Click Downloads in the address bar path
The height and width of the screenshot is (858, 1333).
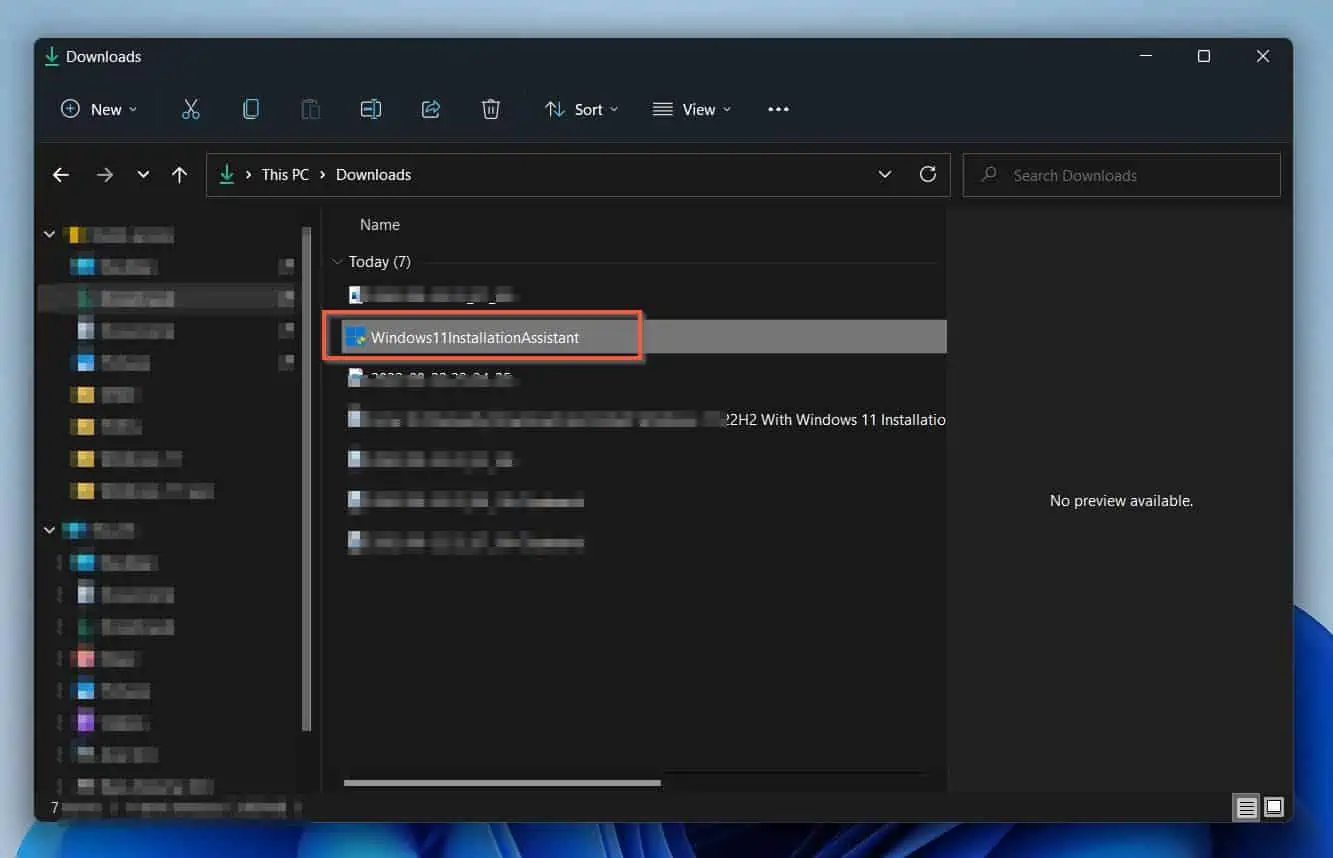[x=373, y=175]
